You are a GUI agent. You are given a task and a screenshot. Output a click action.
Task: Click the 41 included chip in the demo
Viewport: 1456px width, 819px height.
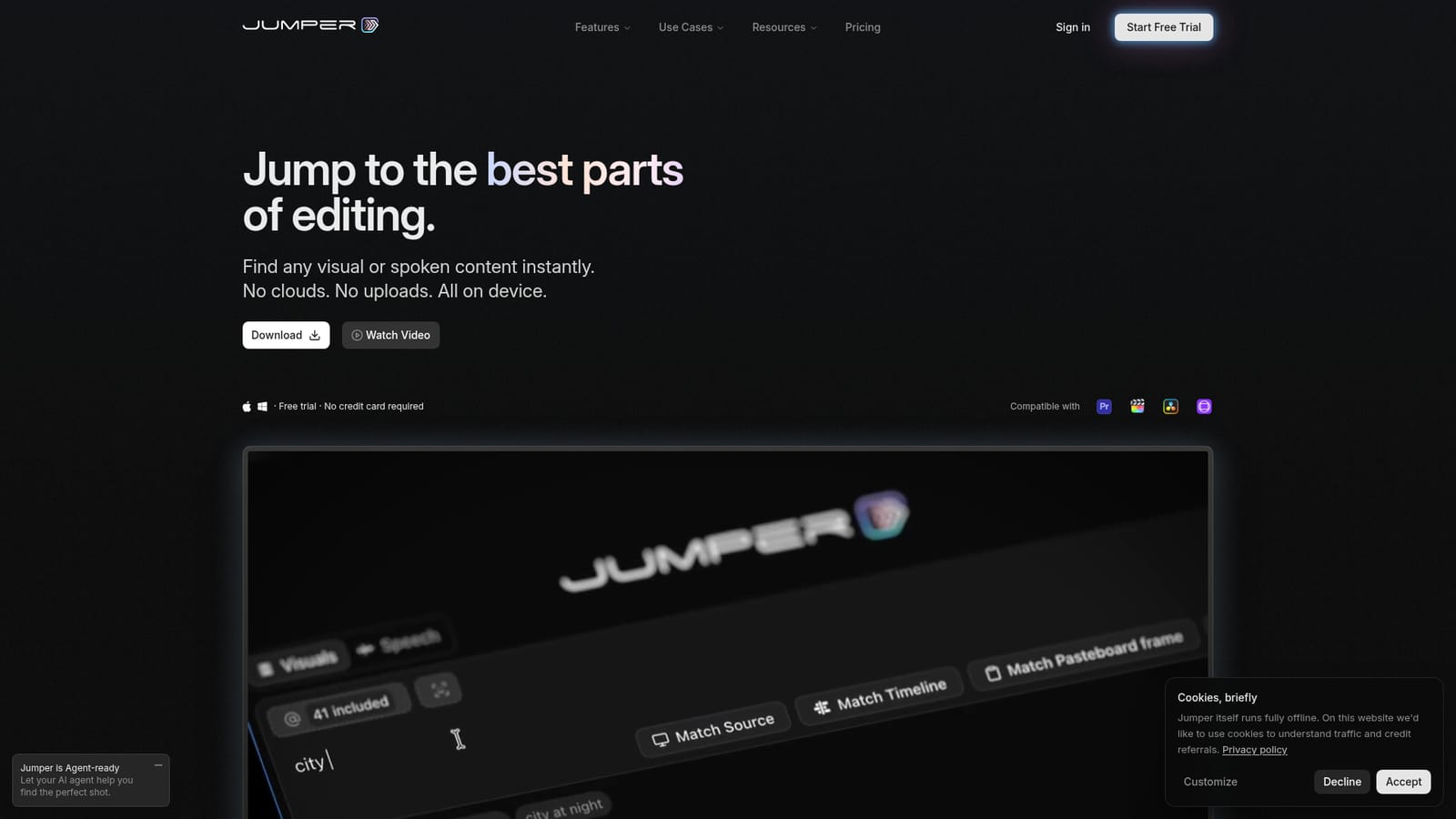tap(339, 709)
